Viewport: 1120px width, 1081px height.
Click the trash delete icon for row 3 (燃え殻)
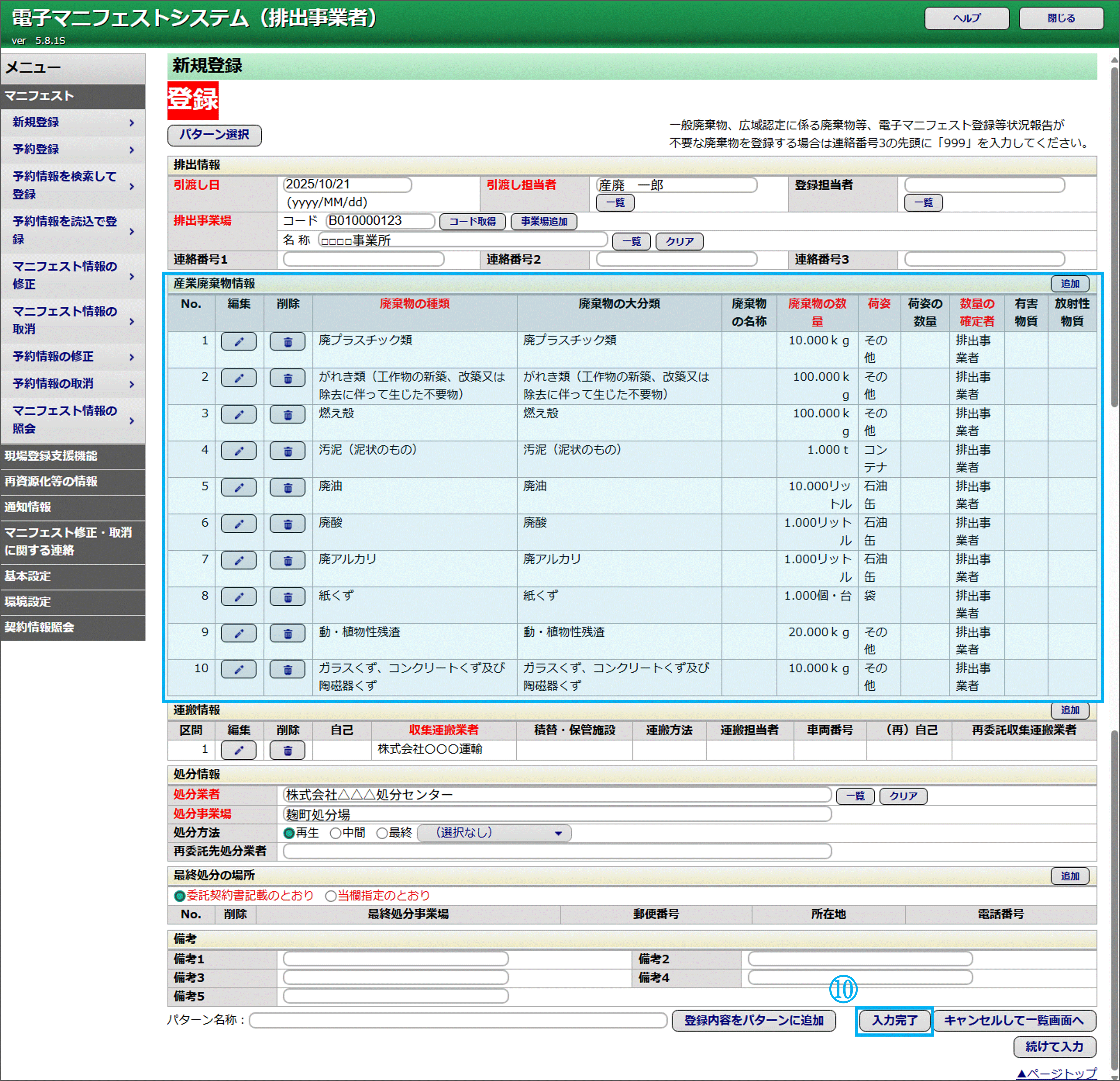click(287, 415)
